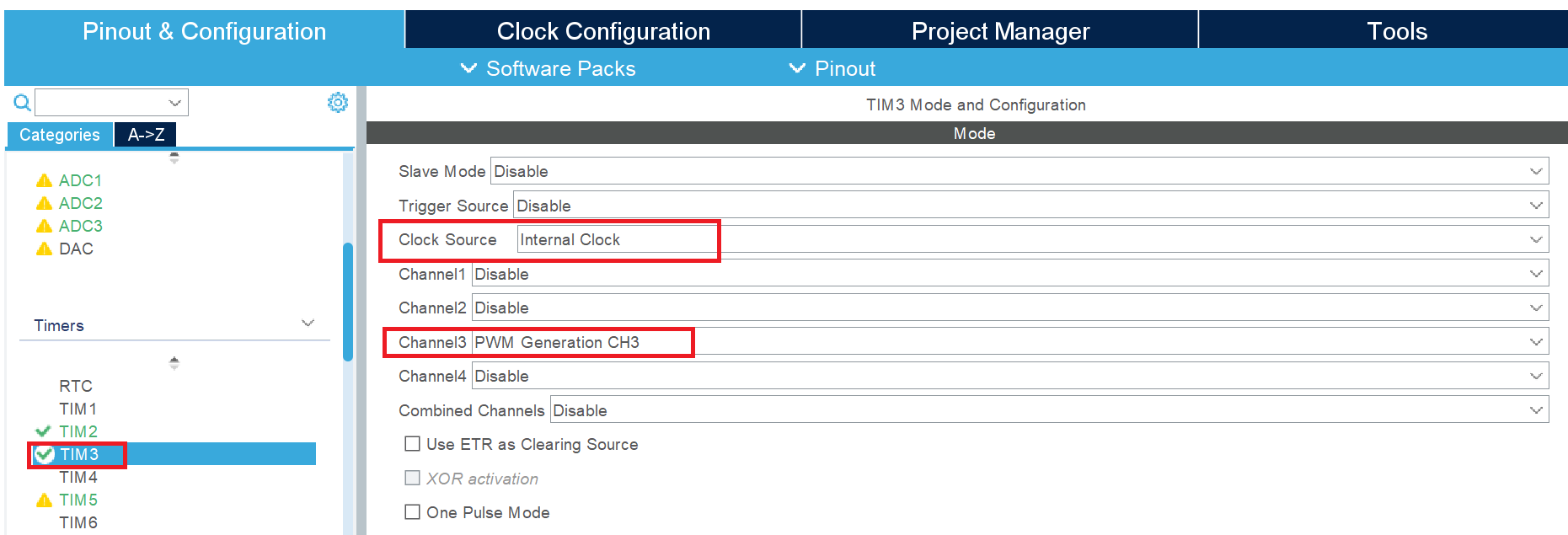Select TIM6 in Timers list
This screenshot has width=1568, height=535.
pos(78,522)
